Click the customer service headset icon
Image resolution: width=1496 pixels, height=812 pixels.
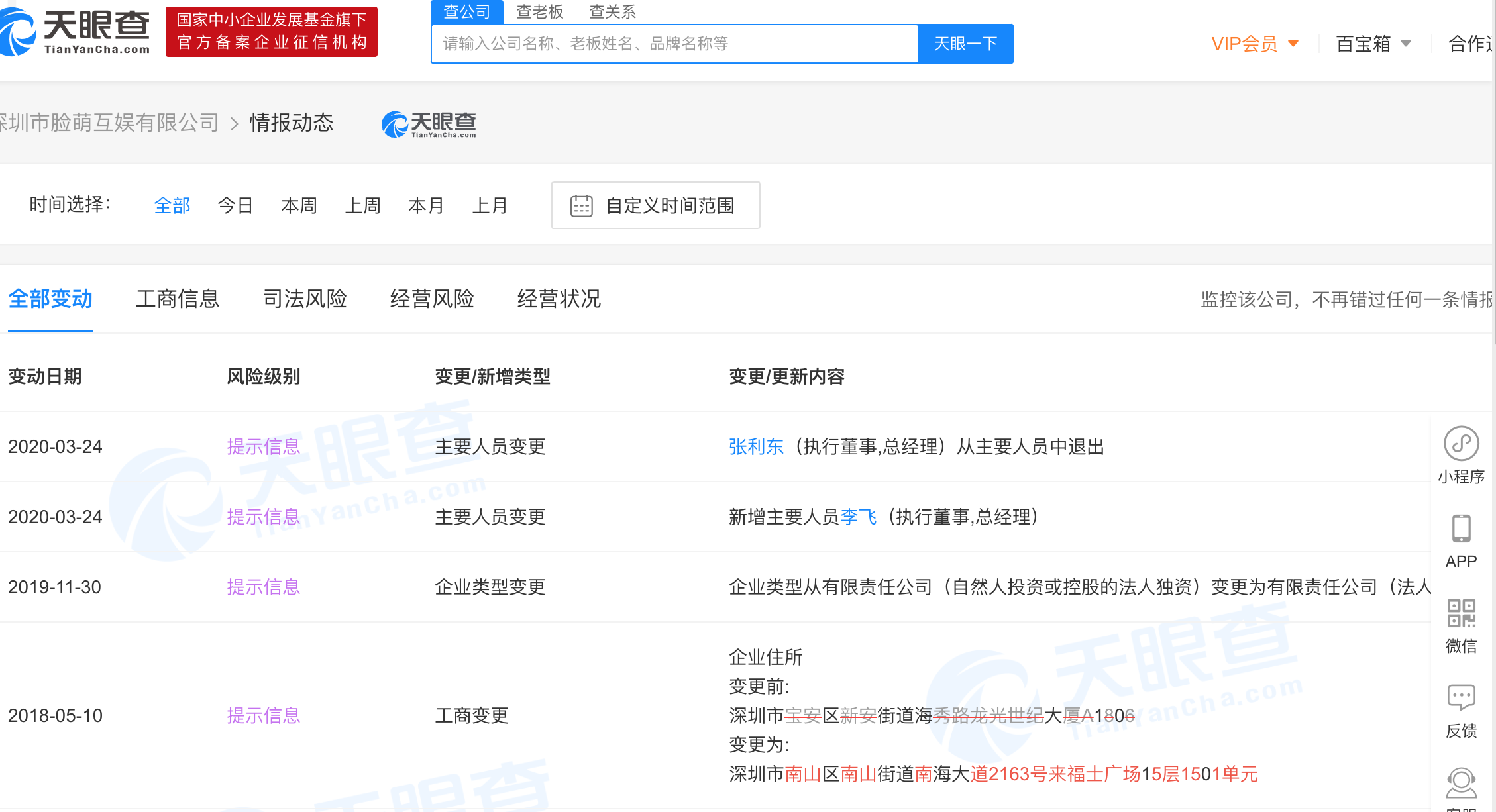pyautogui.click(x=1461, y=784)
